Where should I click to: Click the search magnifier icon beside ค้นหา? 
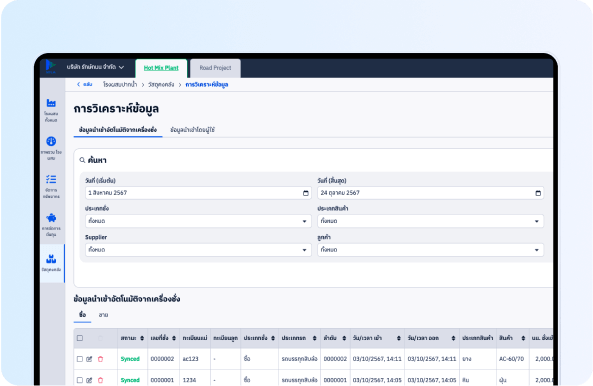click(82, 160)
